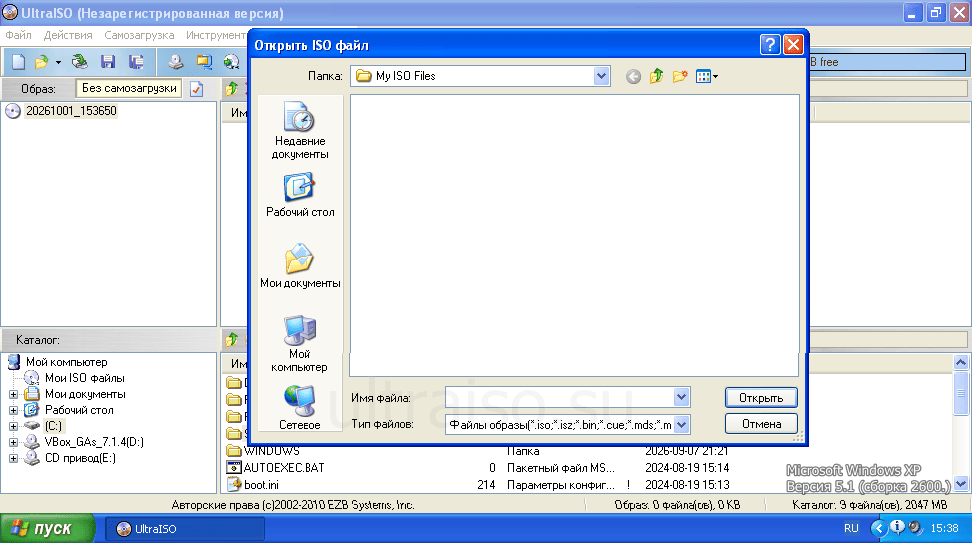This screenshot has height=543, width=972.
Task: Open Сетевое in places bar
Action: [300, 407]
